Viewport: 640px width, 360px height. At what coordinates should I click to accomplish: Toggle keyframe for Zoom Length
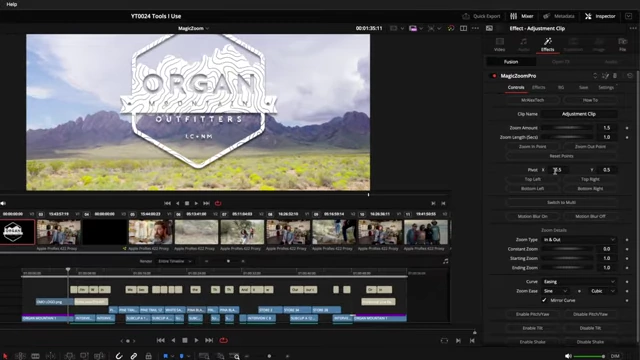click(627, 138)
